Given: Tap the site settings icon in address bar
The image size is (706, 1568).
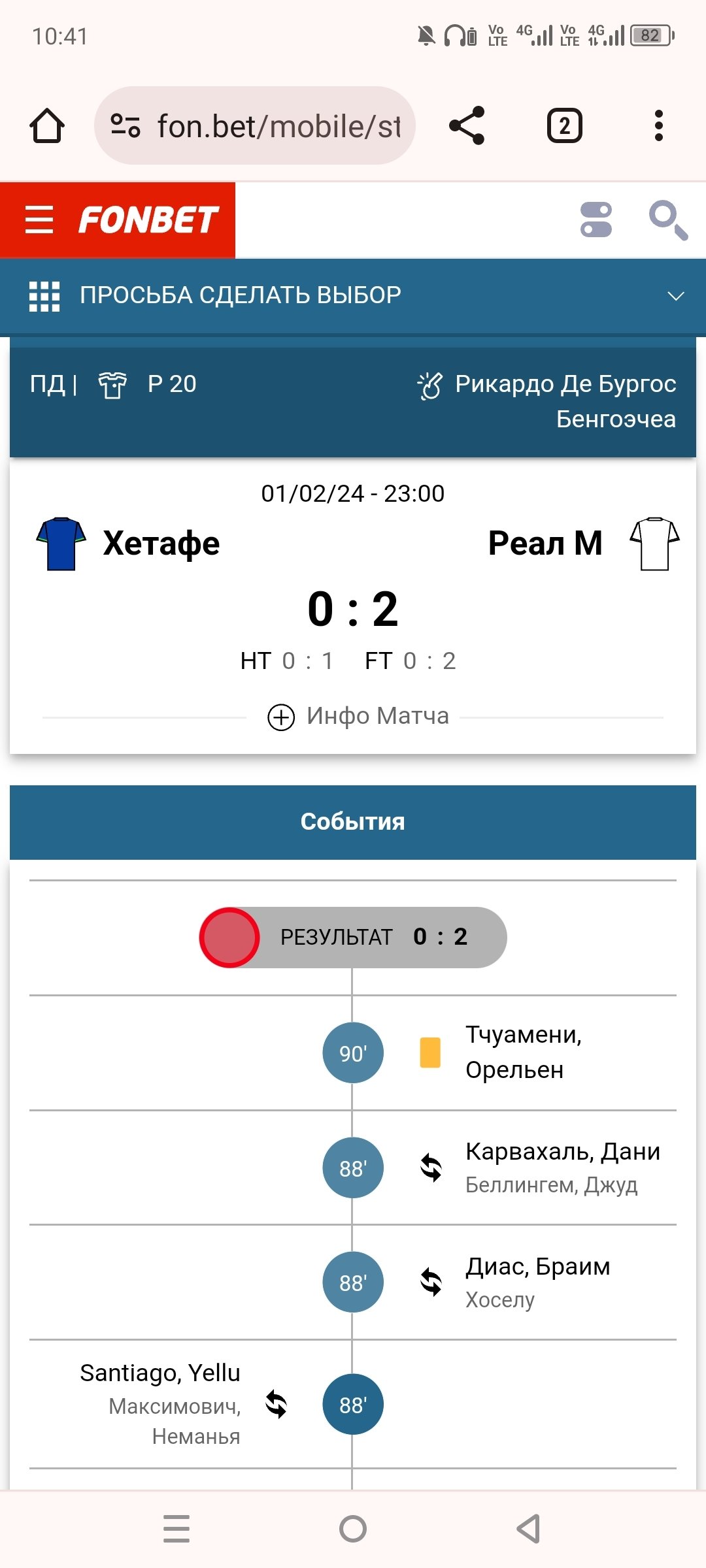Looking at the screenshot, I should coord(126,125).
